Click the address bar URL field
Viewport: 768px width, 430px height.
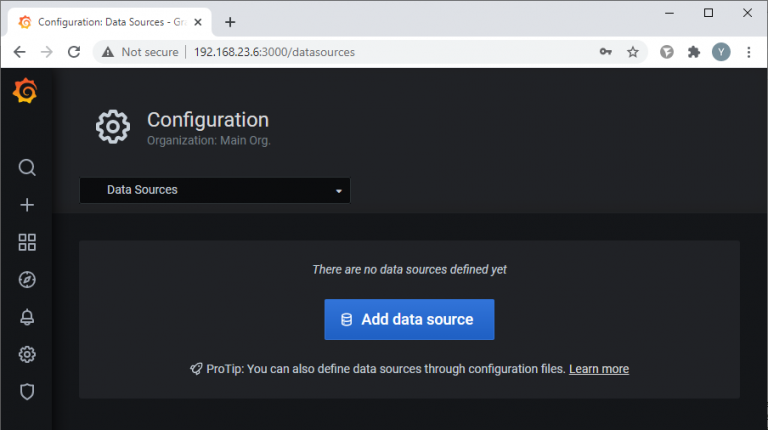(350, 52)
